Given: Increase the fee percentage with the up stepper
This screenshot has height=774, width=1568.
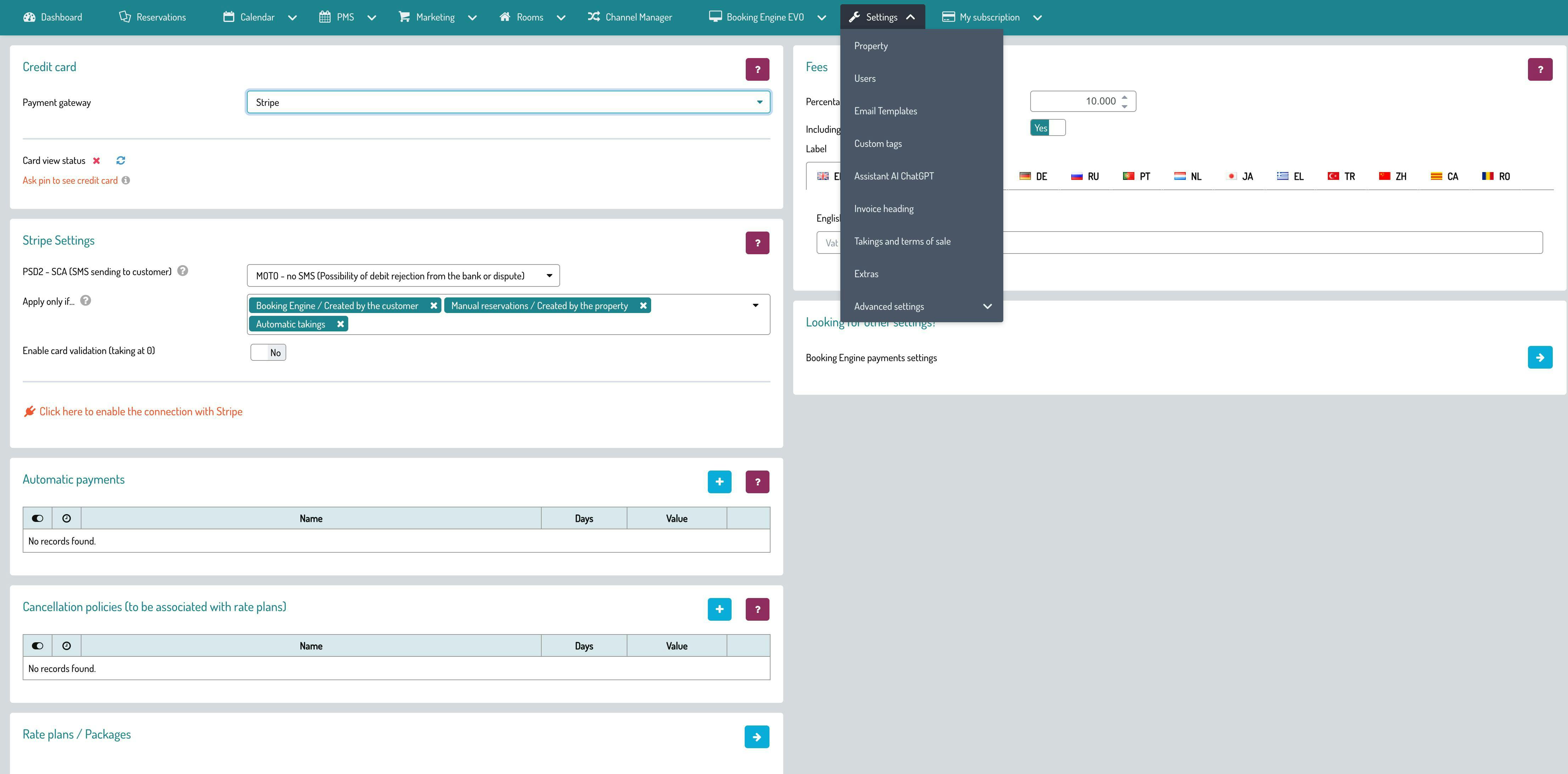Looking at the screenshot, I should click(x=1124, y=97).
